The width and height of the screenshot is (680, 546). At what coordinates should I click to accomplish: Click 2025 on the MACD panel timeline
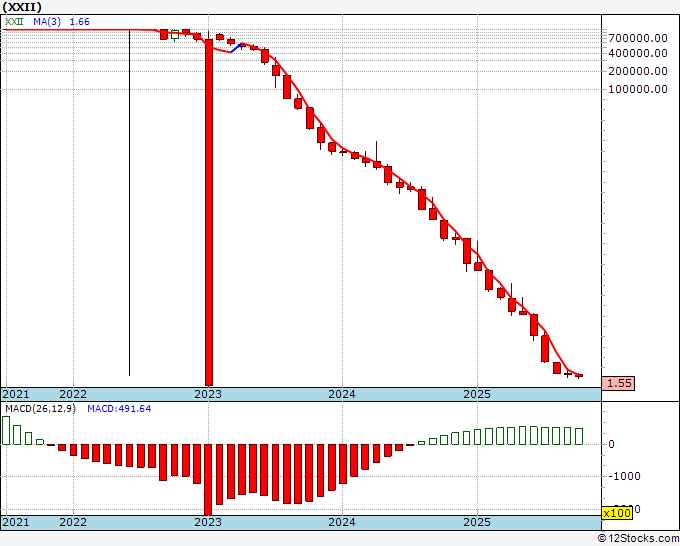[477, 522]
